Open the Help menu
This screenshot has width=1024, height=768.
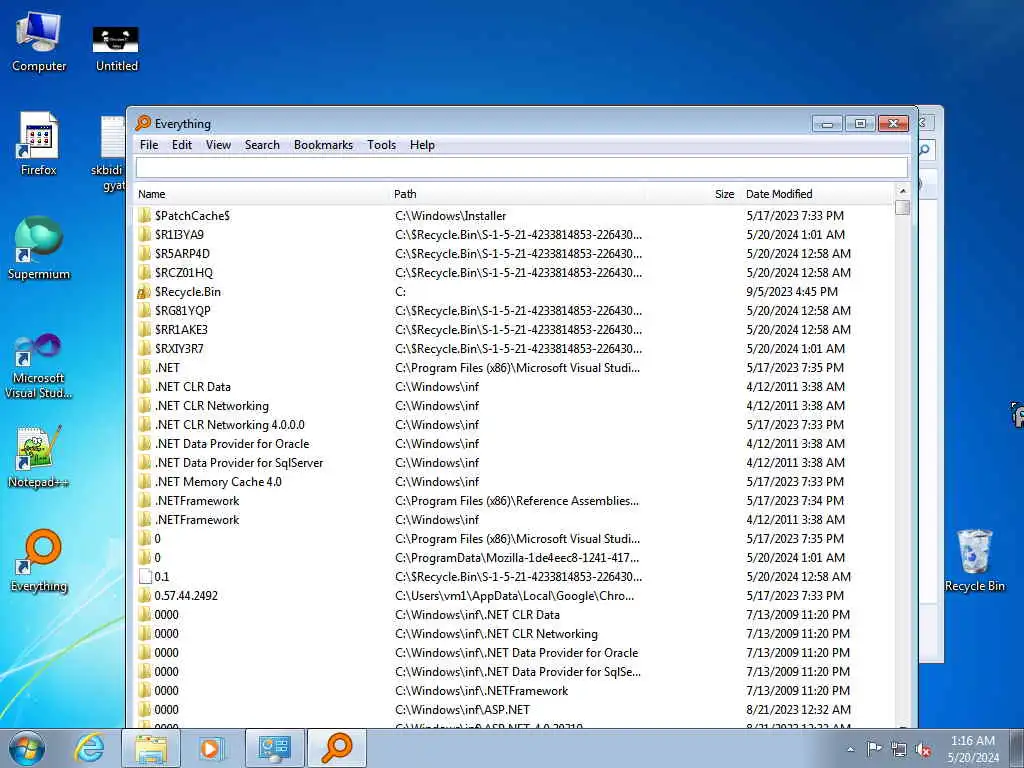click(422, 145)
